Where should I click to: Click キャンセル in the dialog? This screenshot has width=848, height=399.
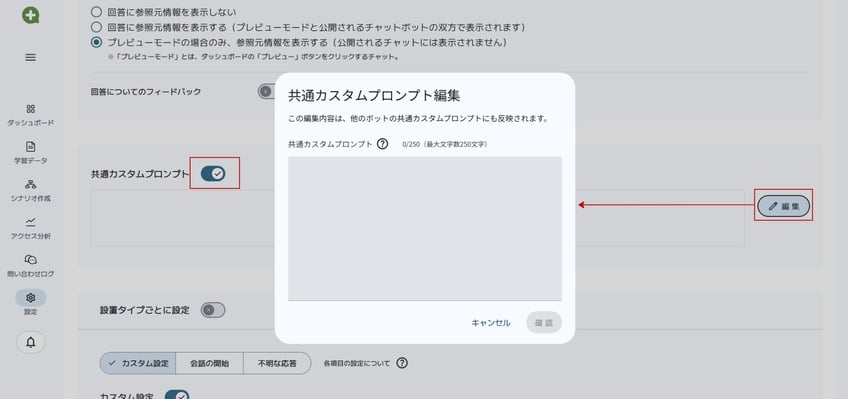491,323
